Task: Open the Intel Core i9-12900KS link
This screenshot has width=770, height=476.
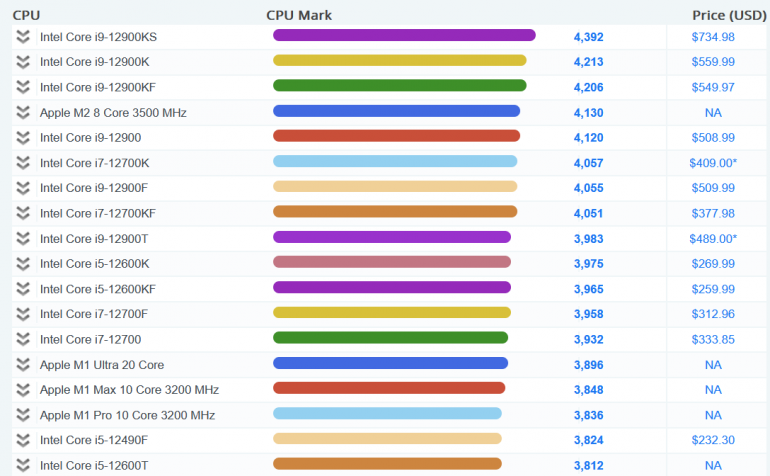Action: click(x=98, y=37)
